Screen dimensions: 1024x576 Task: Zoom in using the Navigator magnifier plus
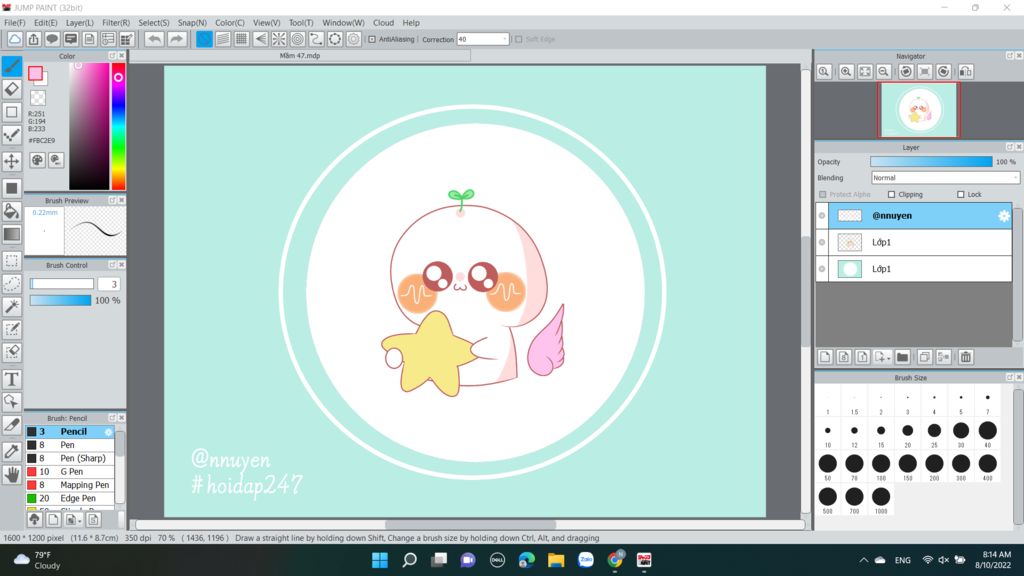(846, 72)
